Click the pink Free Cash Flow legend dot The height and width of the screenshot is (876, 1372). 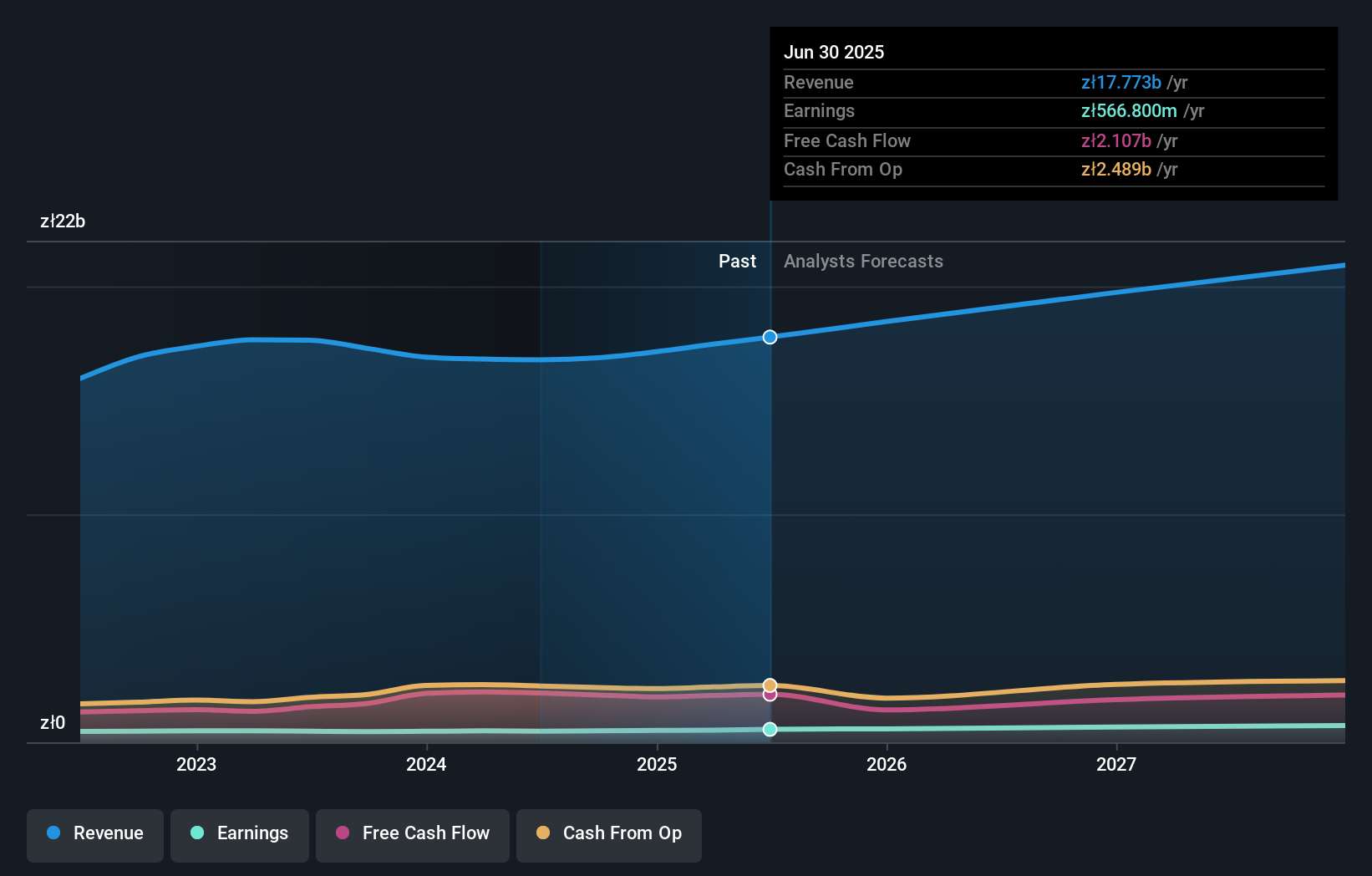(x=342, y=833)
